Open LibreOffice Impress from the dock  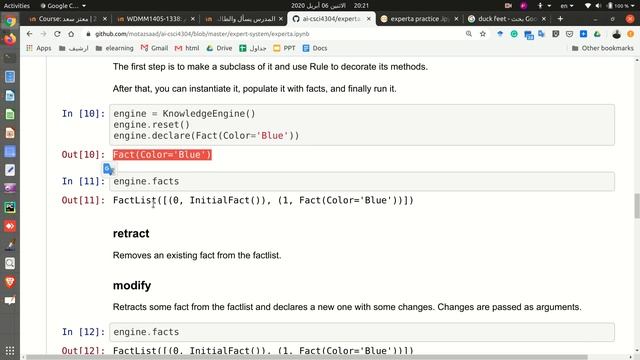point(10,133)
